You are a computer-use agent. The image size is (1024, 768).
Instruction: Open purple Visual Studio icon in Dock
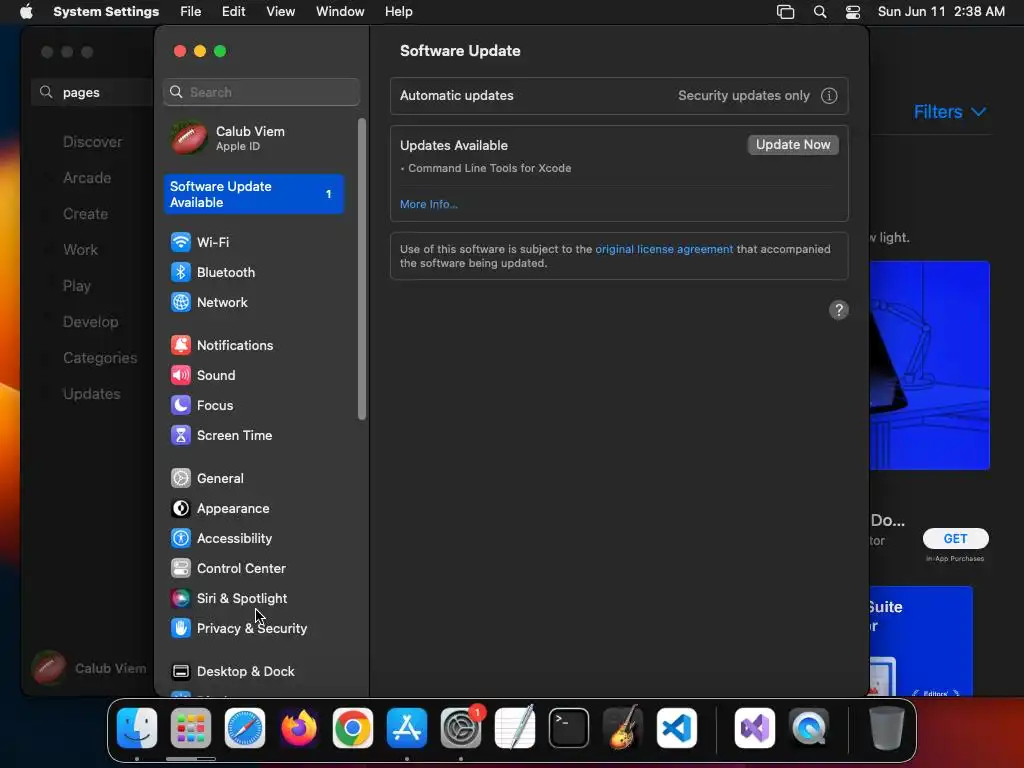point(755,728)
